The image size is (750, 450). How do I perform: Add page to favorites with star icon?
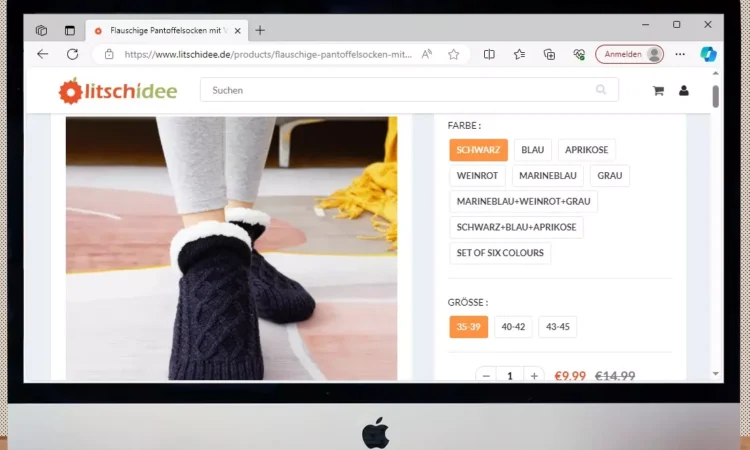tap(453, 55)
